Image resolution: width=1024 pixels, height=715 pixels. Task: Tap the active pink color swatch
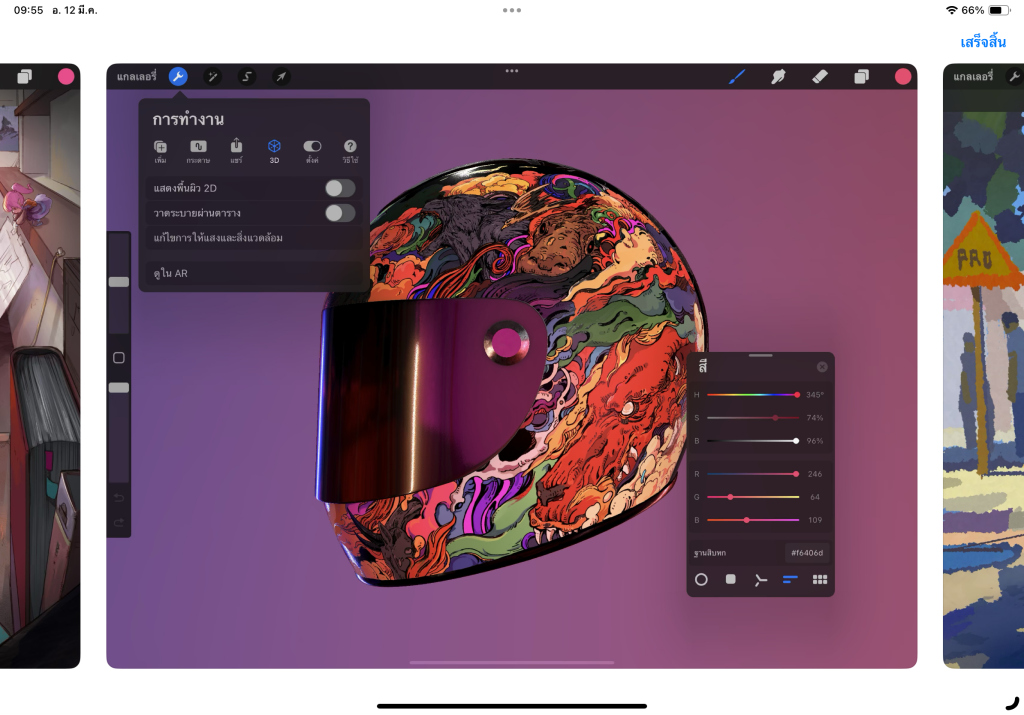903,77
